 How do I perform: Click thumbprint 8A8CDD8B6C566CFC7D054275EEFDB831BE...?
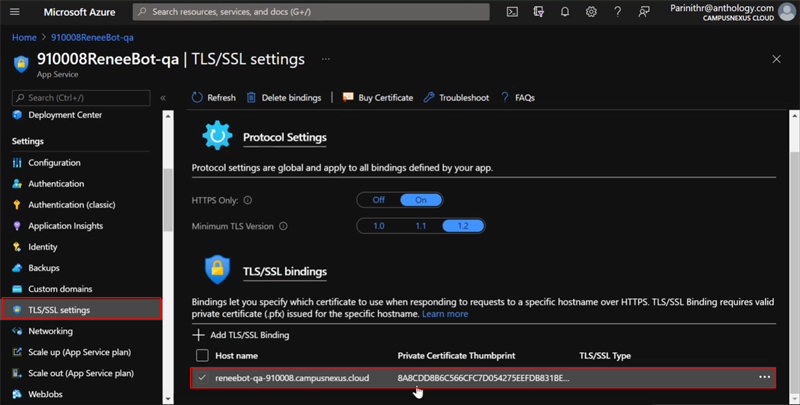click(x=484, y=378)
